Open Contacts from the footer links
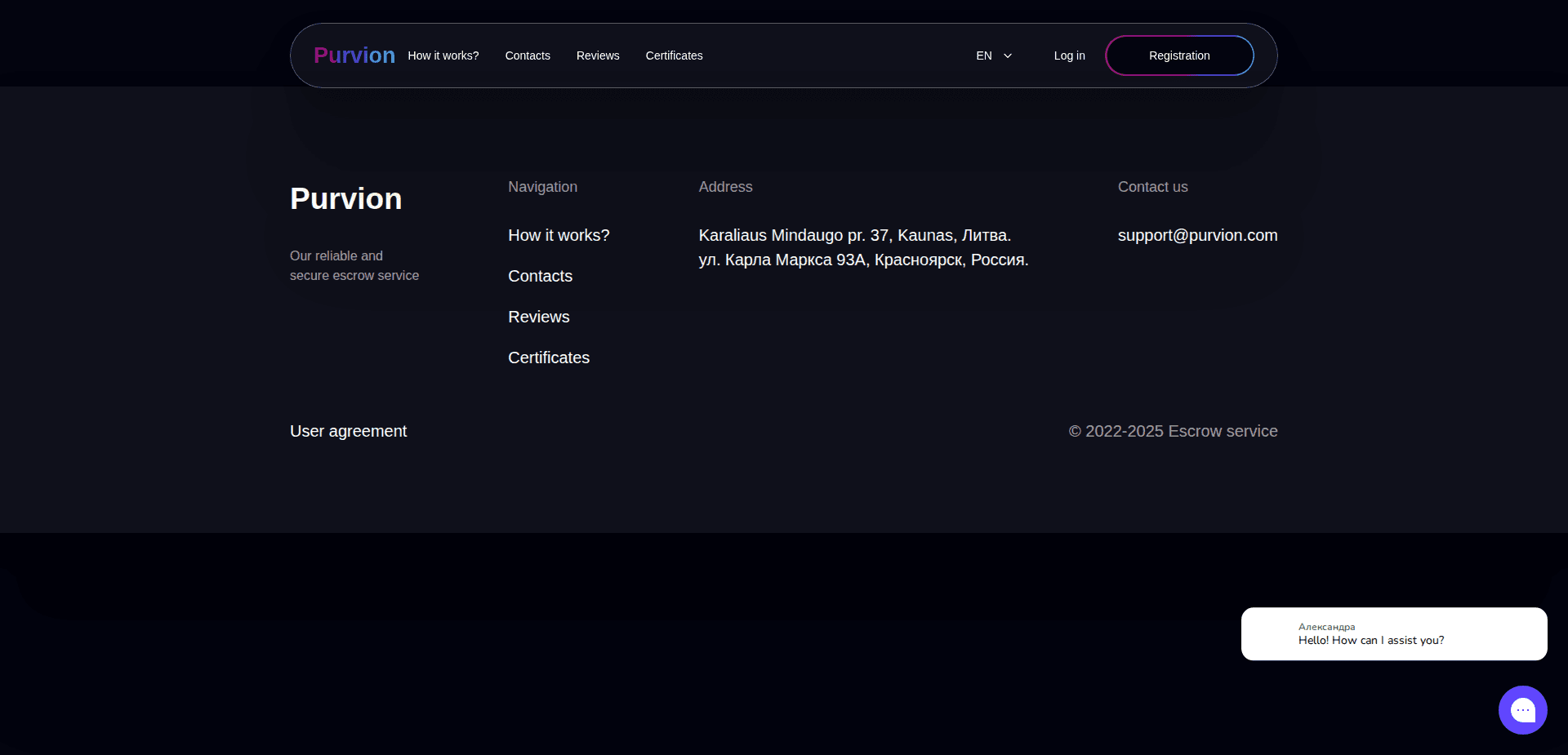The width and height of the screenshot is (1568, 755). [540, 276]
